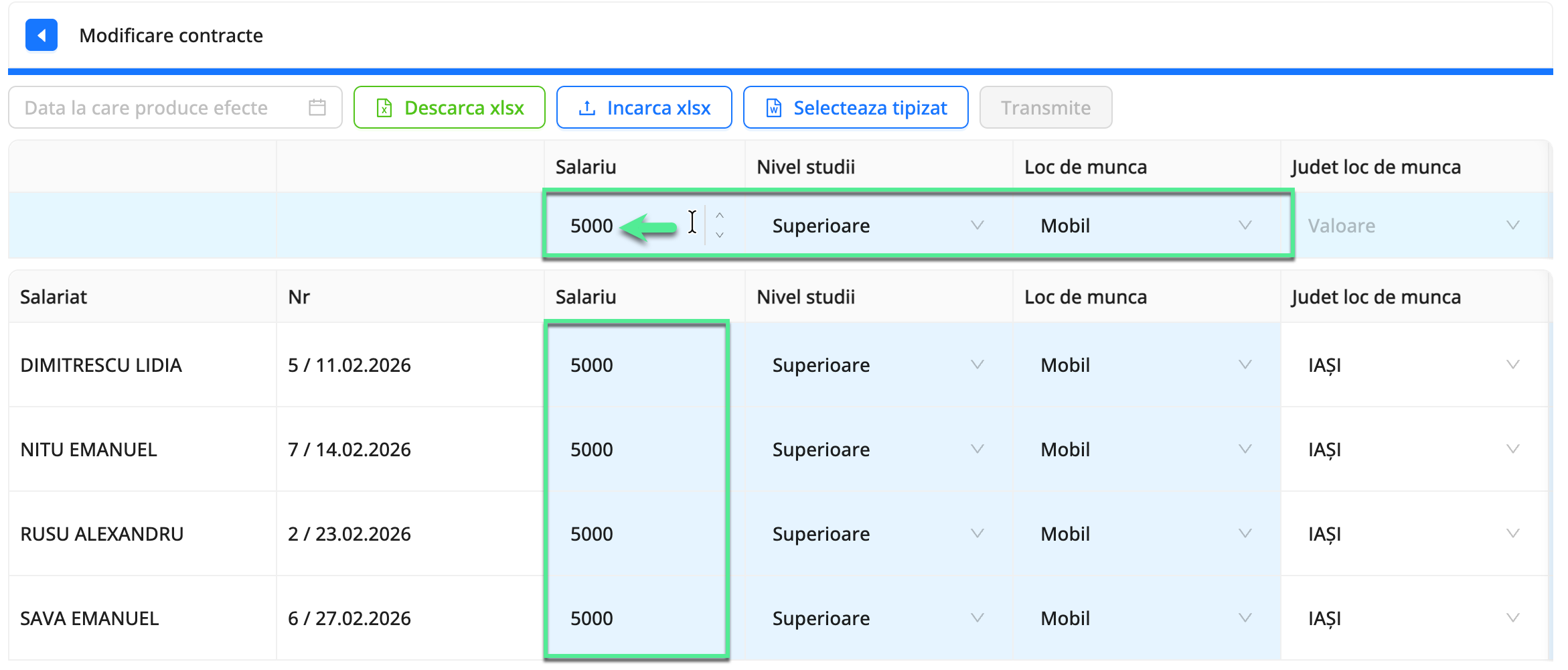Open the Valoare dropdown under Judet loc de munca
Image resolution: width=1568 pixels, height=670 pixels.
point(1514,225)
